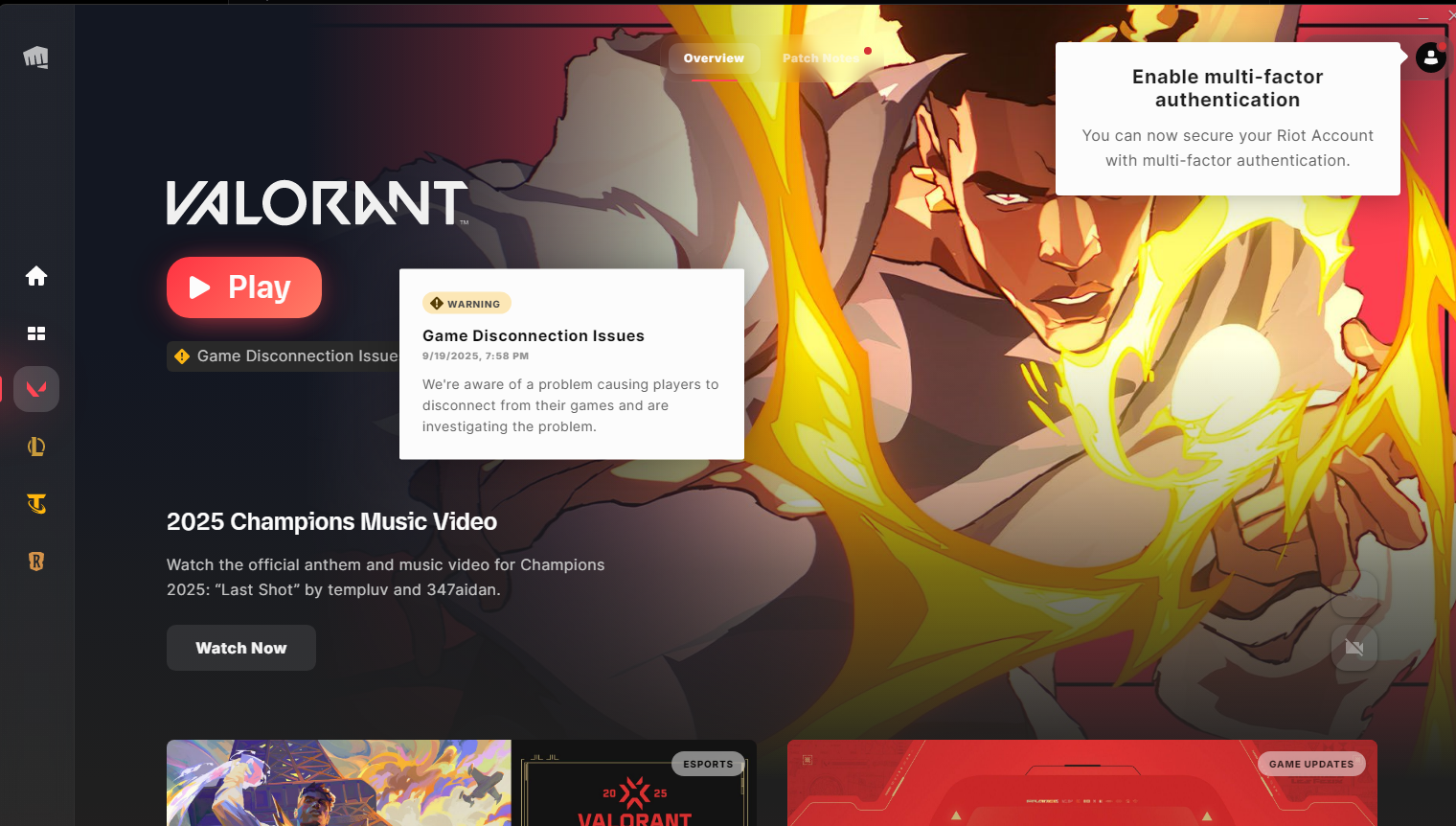
Task: Click the WARNING label in the popup
Action: (466, 304)
